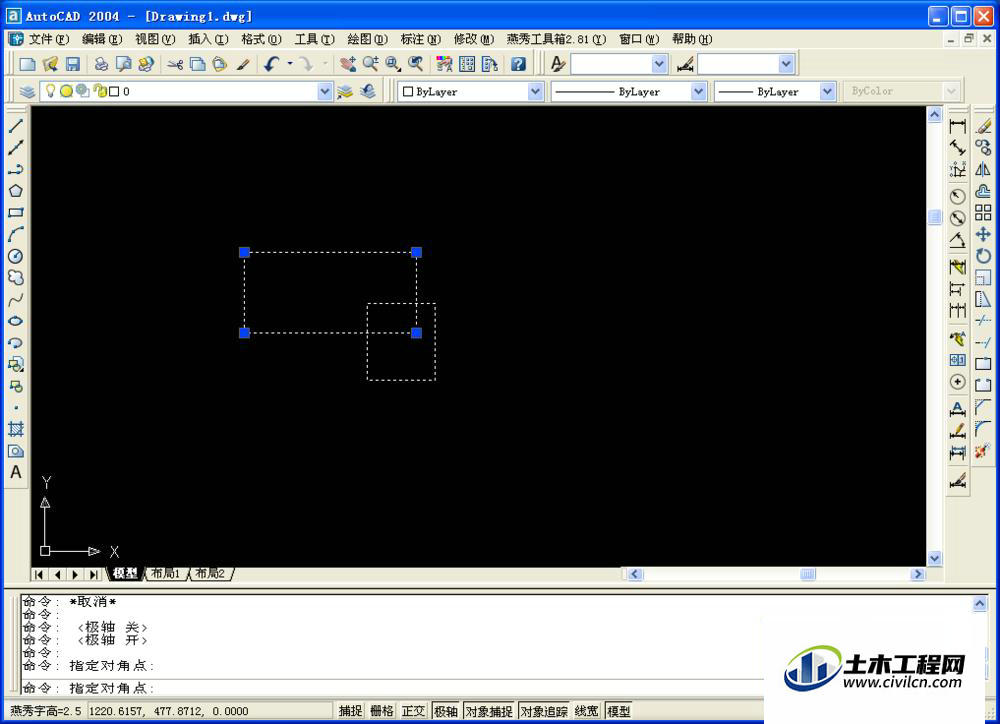
Task: Toggle 极轴 polar tracking
Action: [446, 711]
